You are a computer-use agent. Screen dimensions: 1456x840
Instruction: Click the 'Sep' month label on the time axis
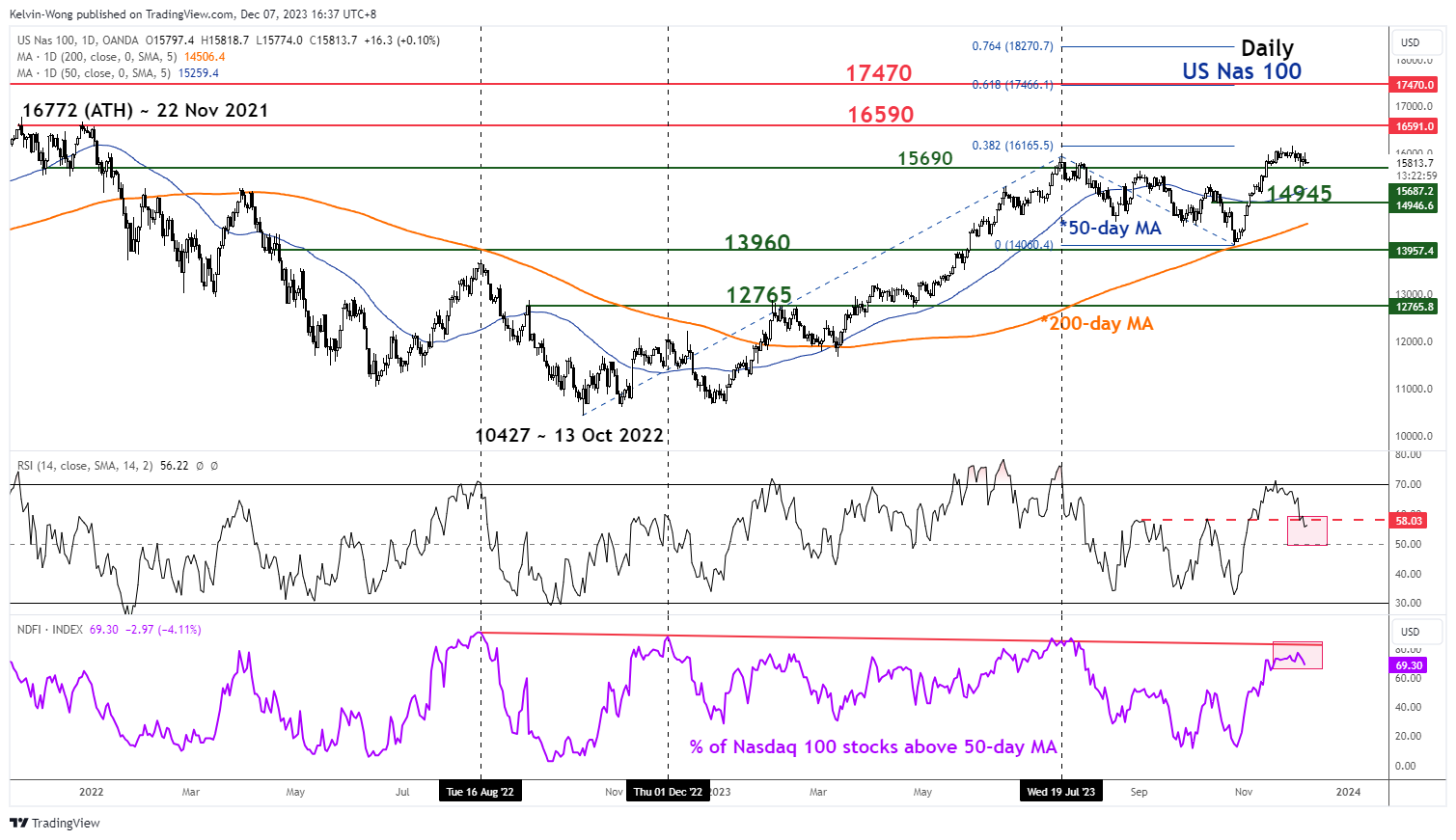1140,792
